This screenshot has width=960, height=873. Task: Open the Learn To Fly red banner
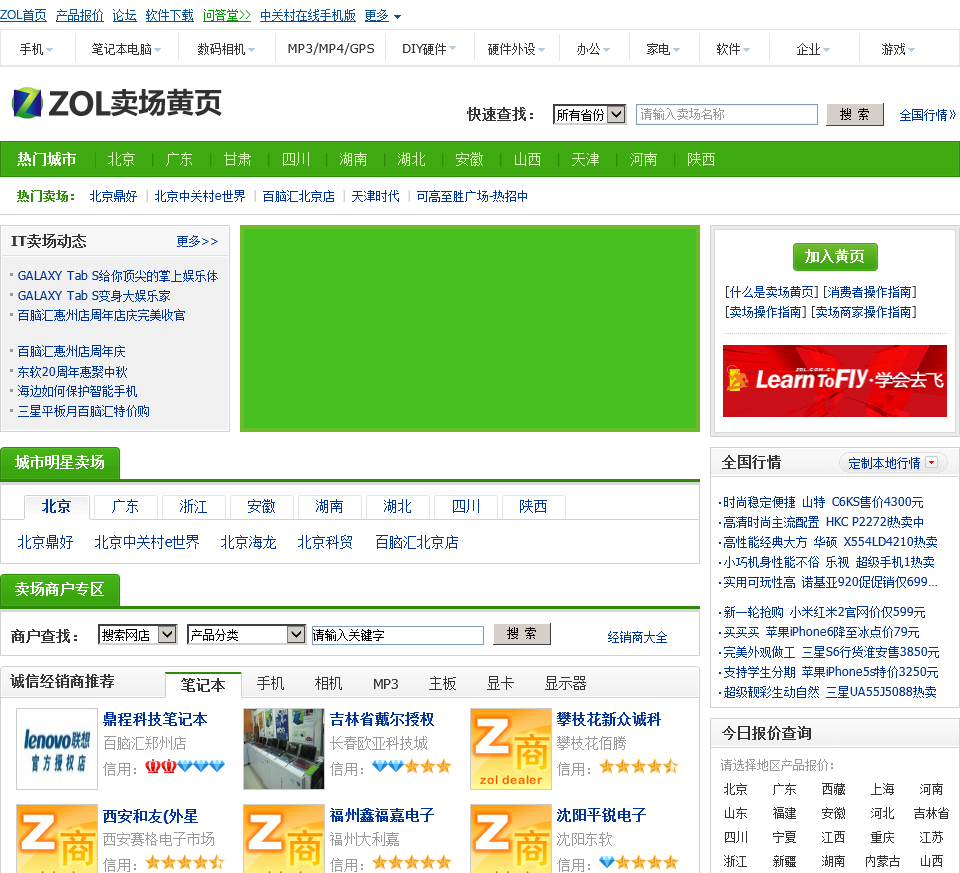834,381
